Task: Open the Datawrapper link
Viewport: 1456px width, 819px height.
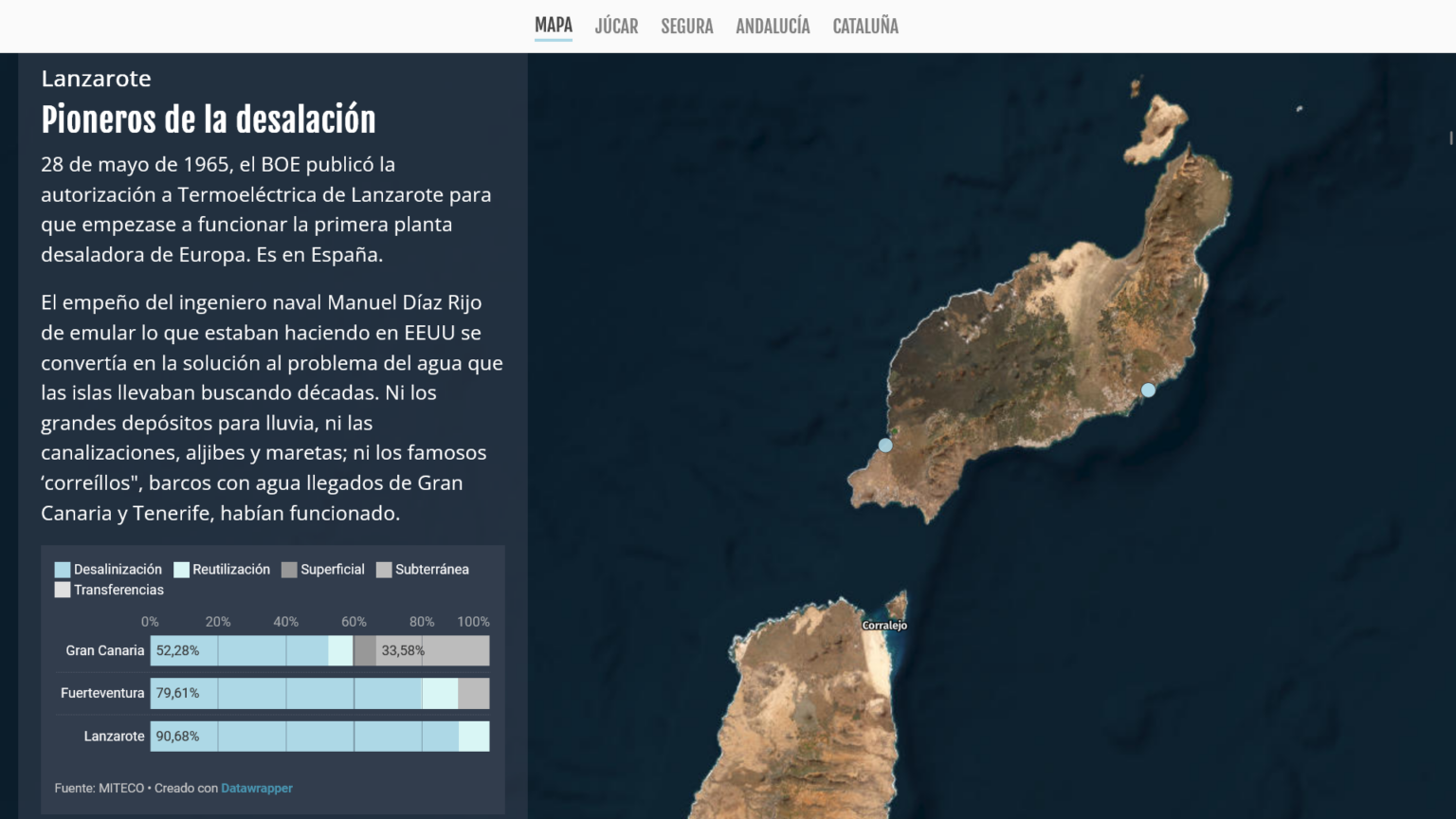Action: pyautogui.click(x=256, y=788)
